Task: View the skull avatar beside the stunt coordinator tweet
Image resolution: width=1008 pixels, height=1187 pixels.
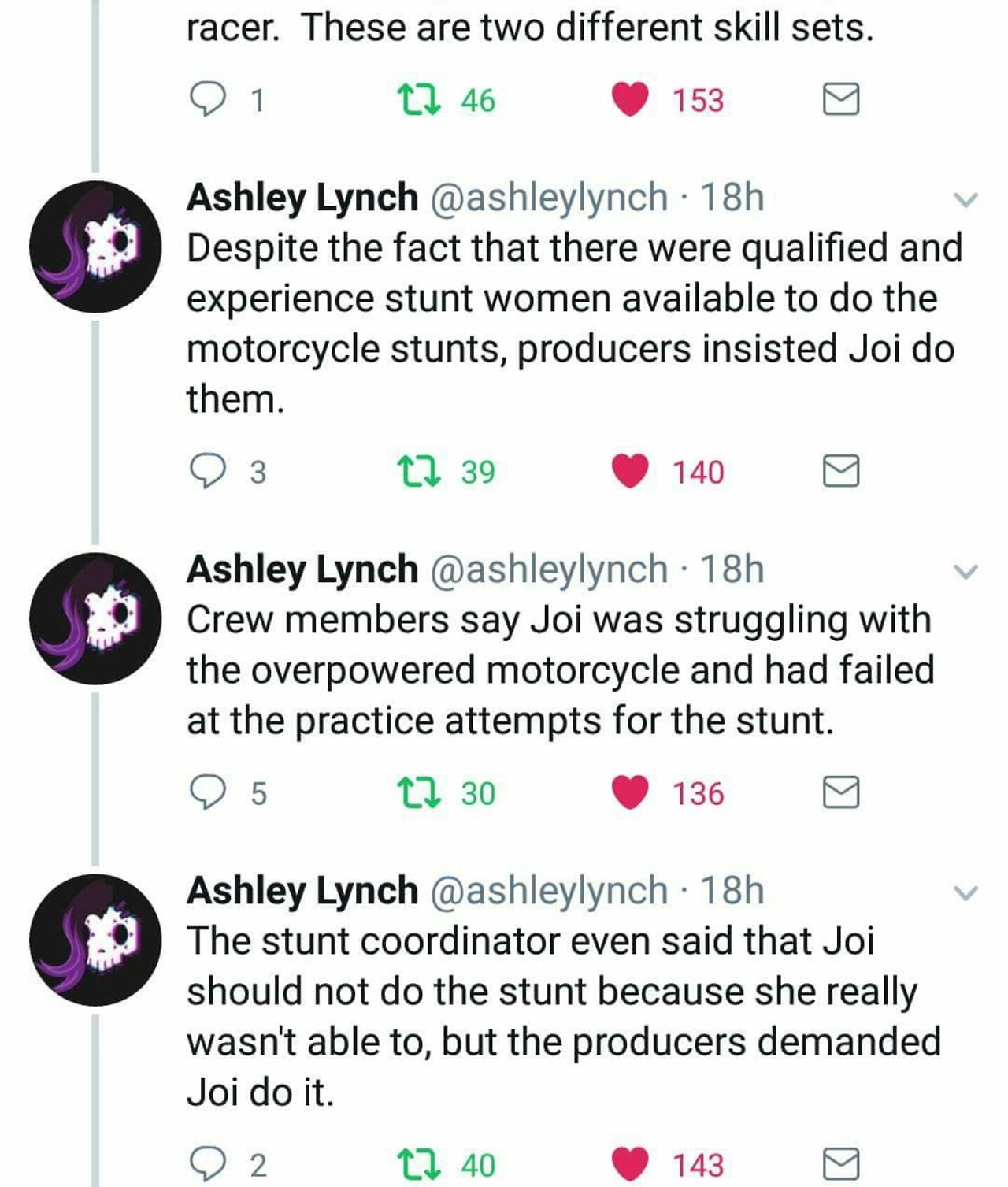Action: click(95, 940)
